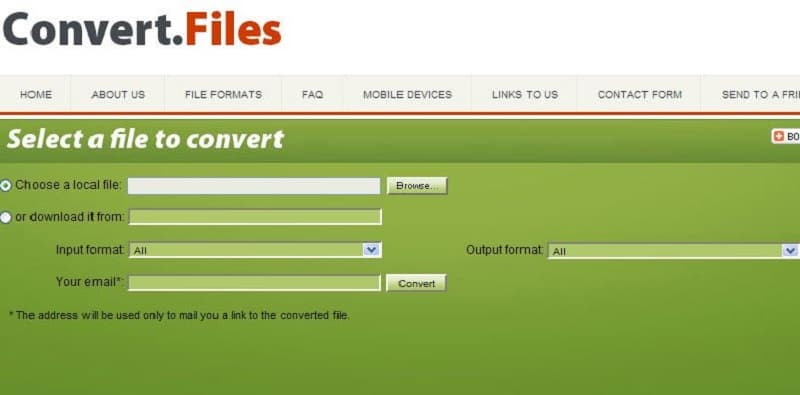Click the Input format label
The width and height of the screenshot is (800, 395).
pyautogui.click(x=90, y=250)
